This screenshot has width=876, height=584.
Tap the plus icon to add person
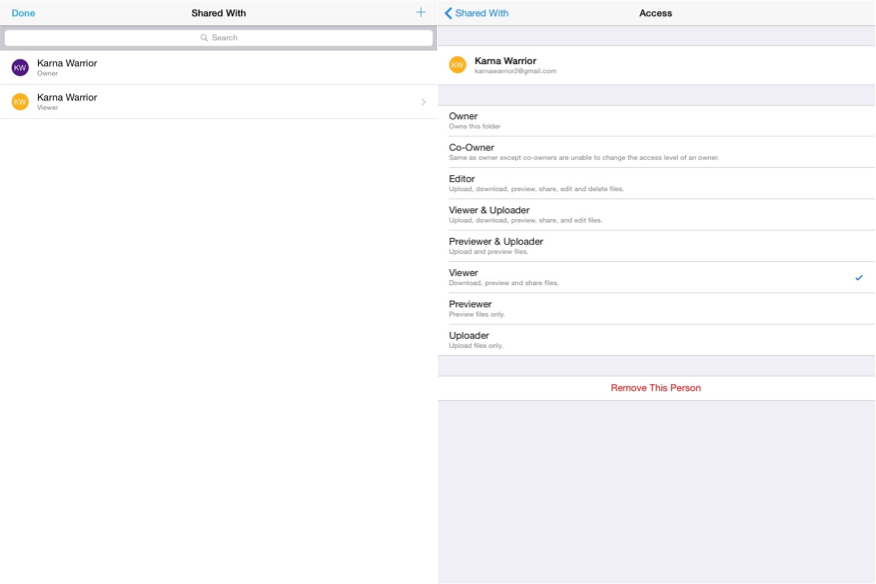pos(421,13)
